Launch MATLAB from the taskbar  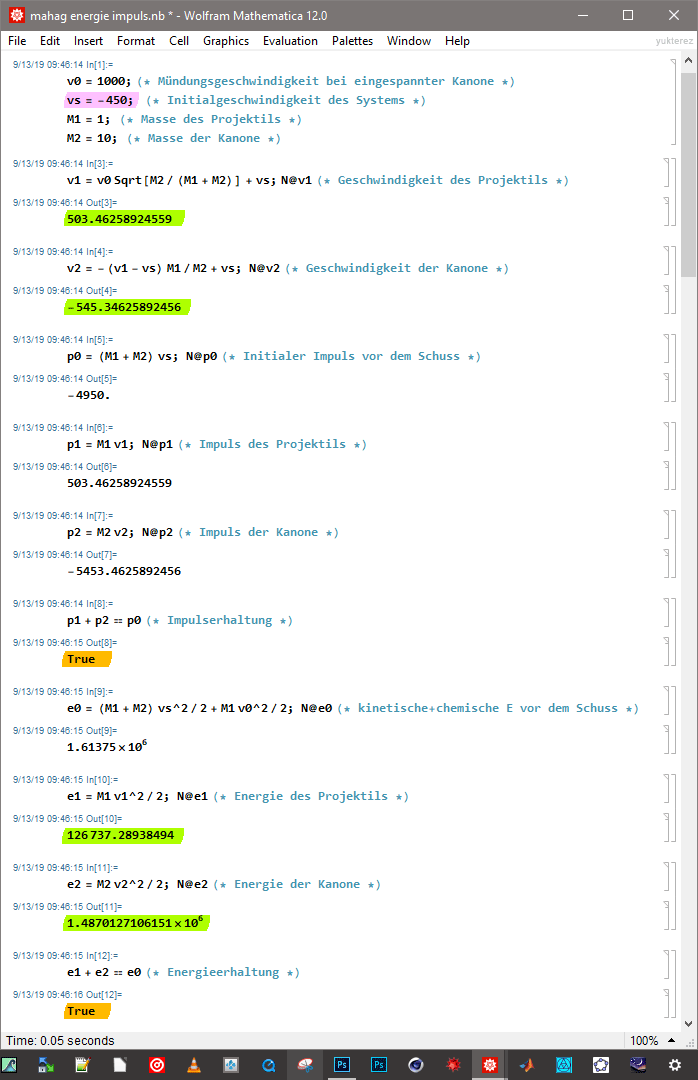point(526,1064)
